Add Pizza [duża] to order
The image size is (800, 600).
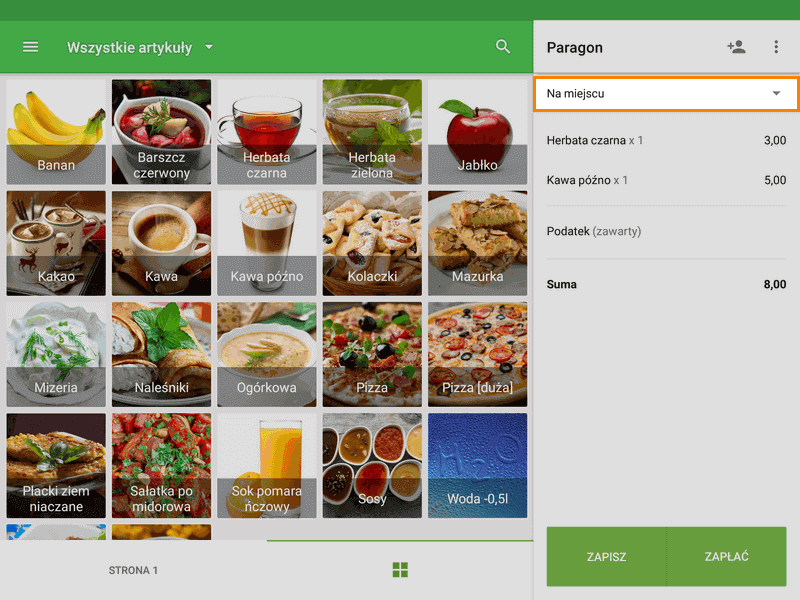(477, 354)
